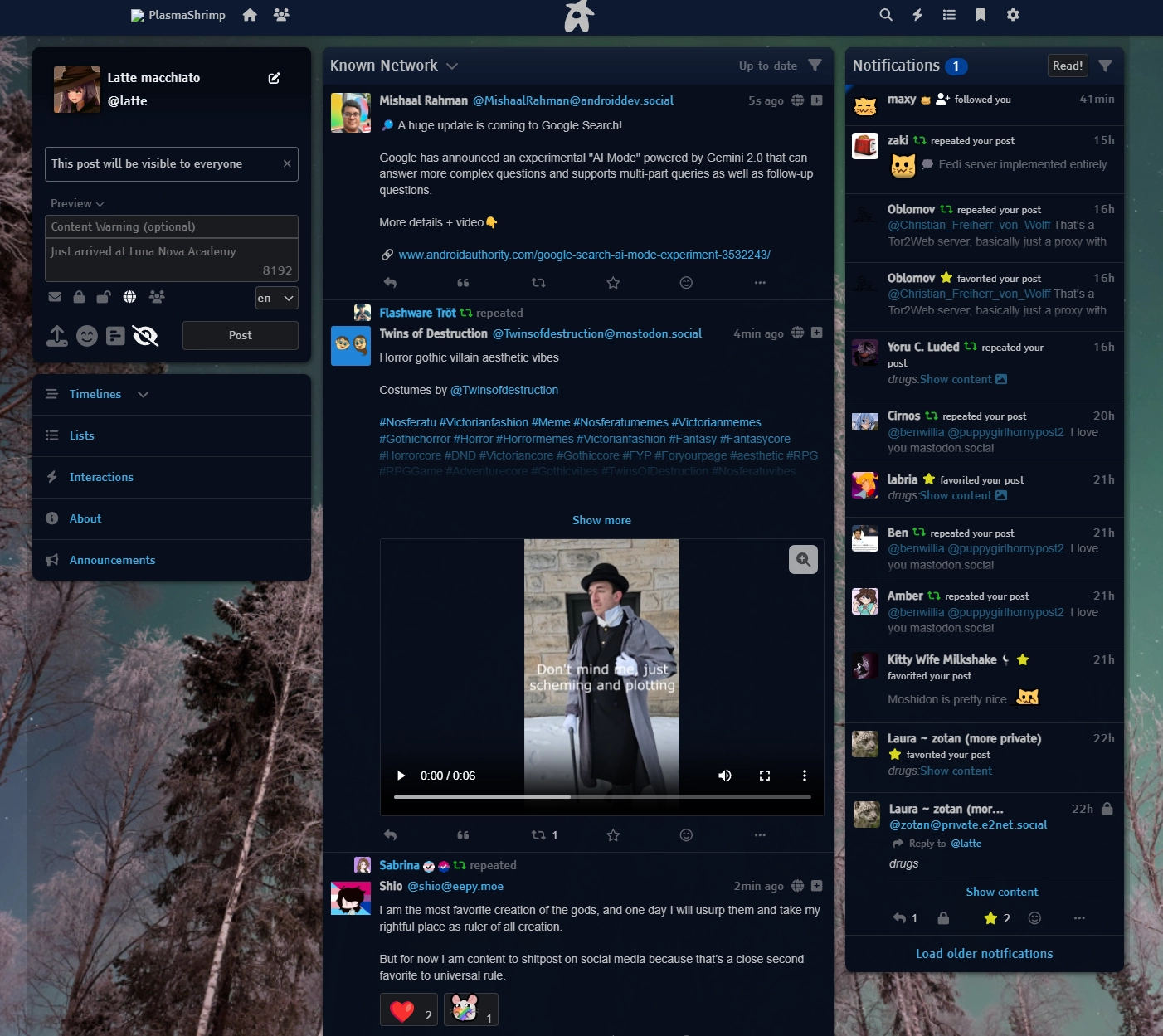Click the Content Warning input field

pos(171,226)
